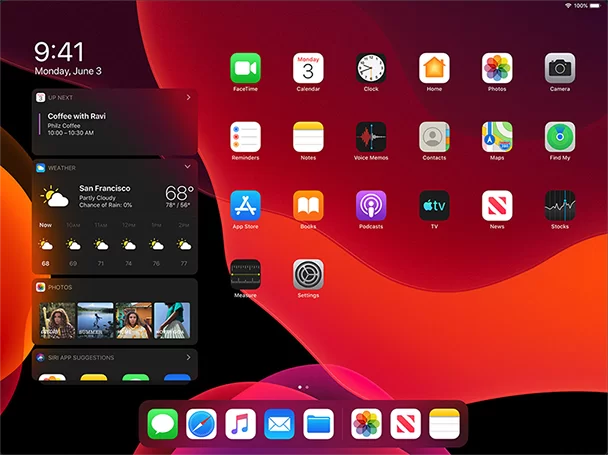Viewport: 608px width, 455px height.
Task: Open the Maps app
Action: click(x=497, y=137)
